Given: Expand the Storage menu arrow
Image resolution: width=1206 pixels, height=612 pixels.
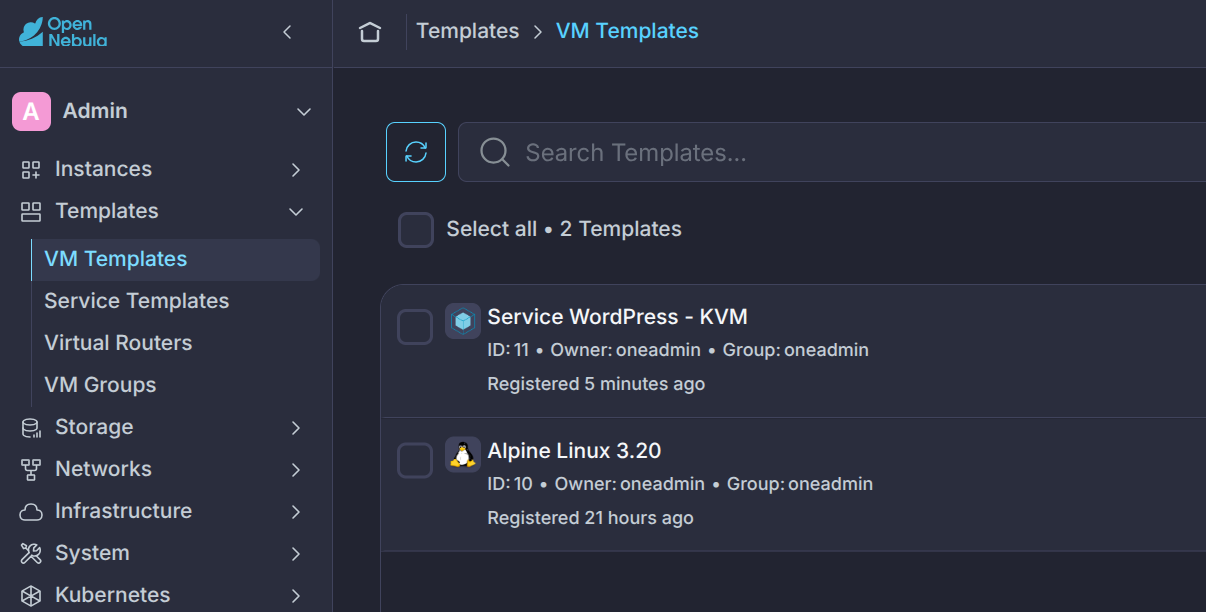Looking at the screenshot, I should point(296,427).
